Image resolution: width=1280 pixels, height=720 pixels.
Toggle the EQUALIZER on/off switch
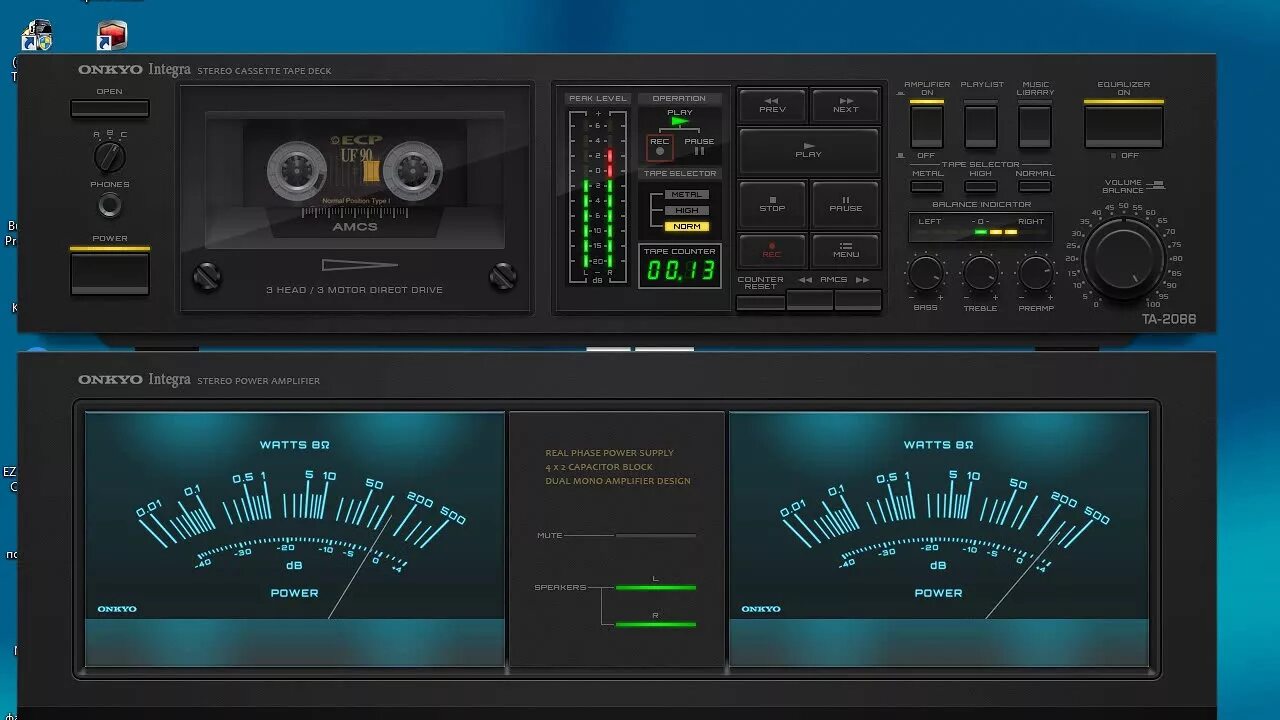coord(1124,126)
